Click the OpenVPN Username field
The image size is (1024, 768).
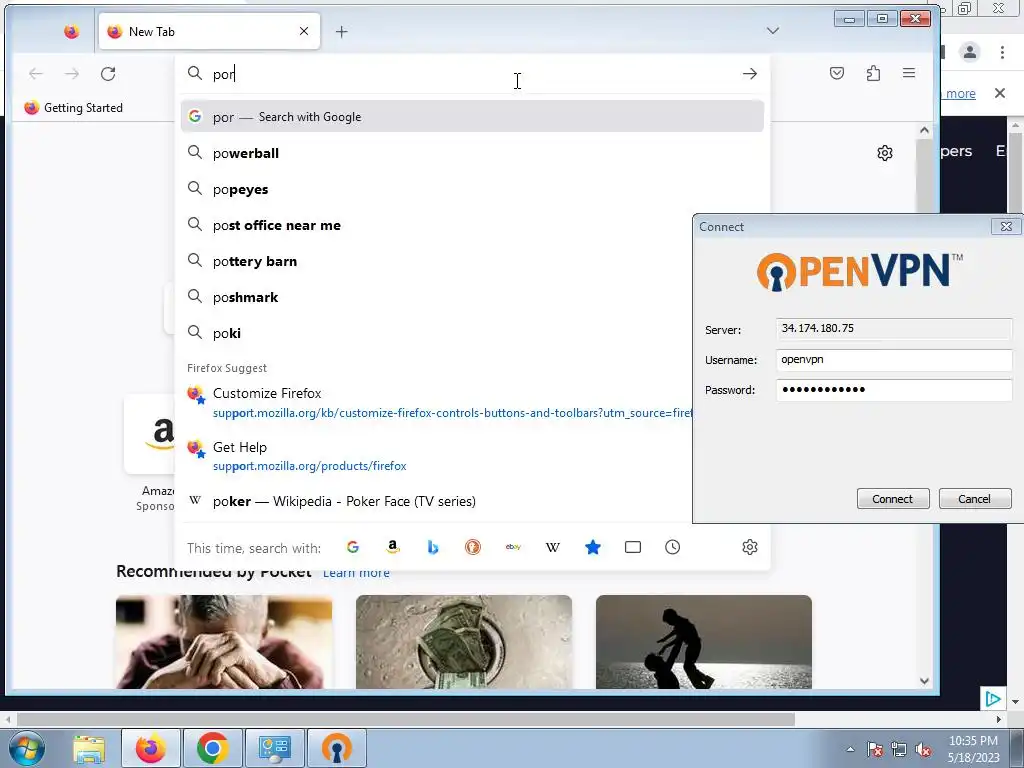click(x=894, y=360)
